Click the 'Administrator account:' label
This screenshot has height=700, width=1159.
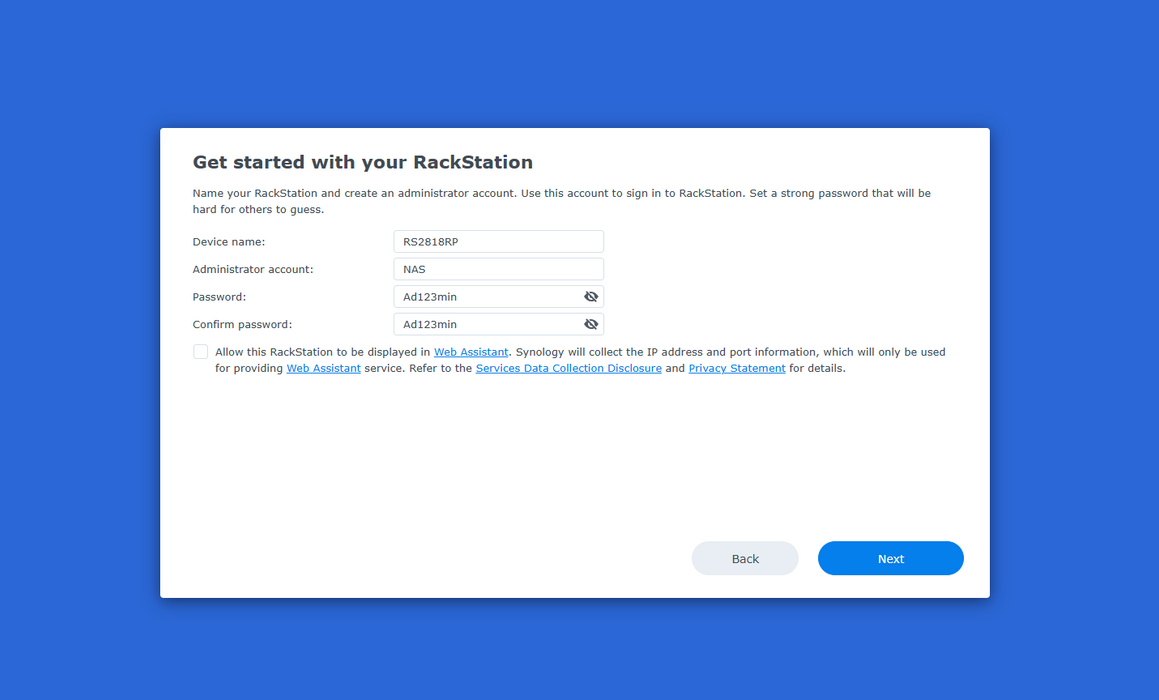(x=253, y=269)
